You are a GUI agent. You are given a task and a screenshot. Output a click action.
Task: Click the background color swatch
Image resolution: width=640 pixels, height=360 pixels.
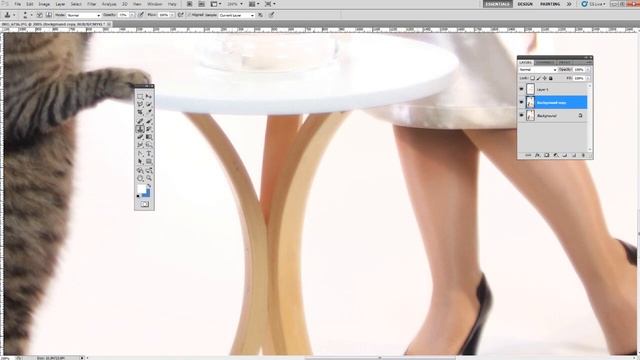tap(147, 193)
